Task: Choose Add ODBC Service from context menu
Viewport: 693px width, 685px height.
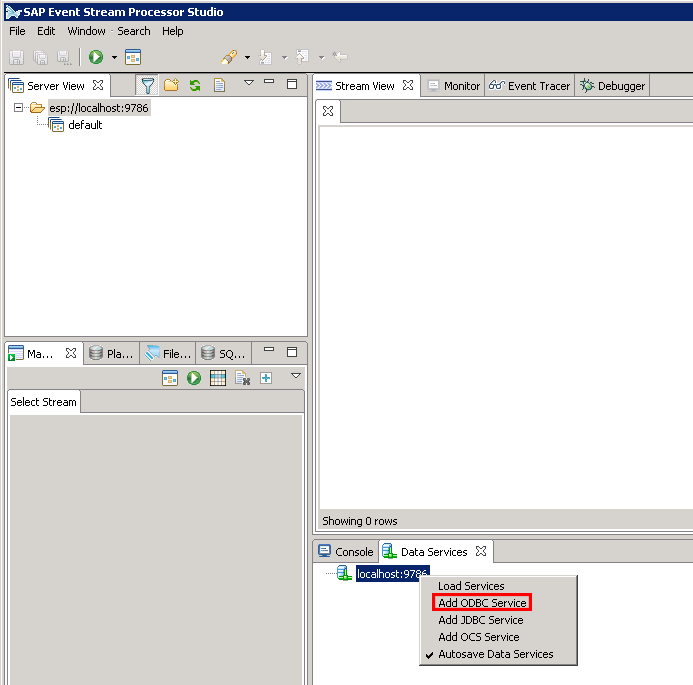Action: pos(481,603)
